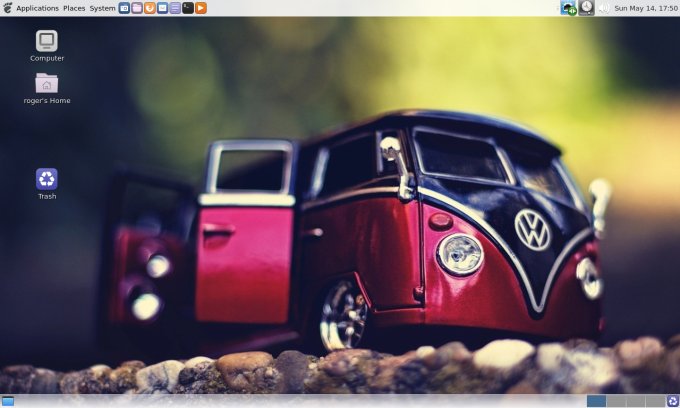Open the Places menu

click(x=74, y=8)
